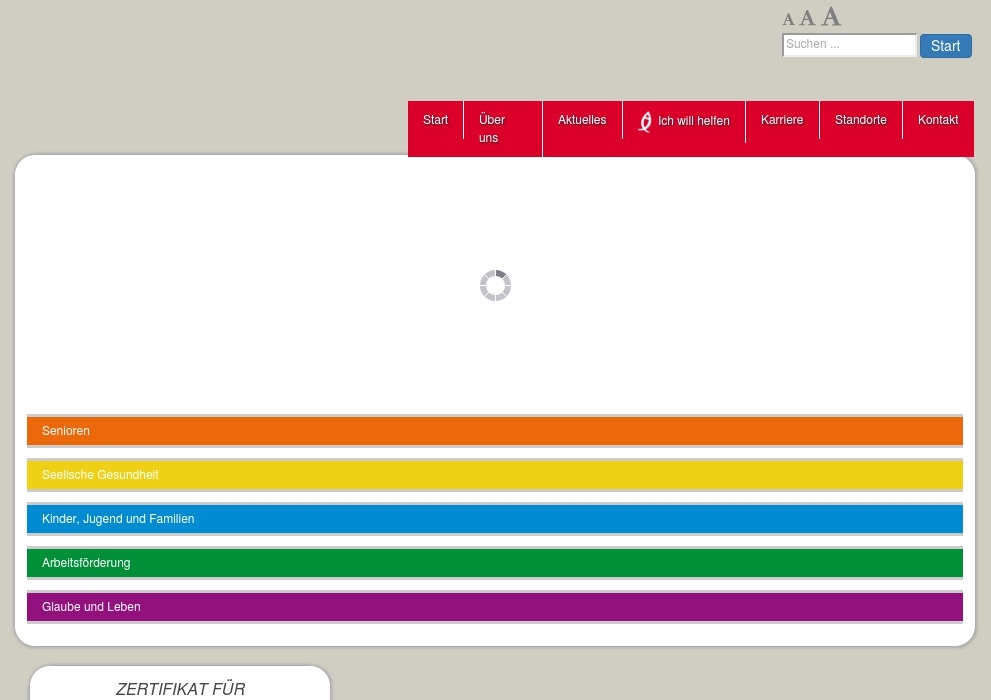Click the smallest font size A icon
Screen dimensions: 991x700
click(788, 20)
